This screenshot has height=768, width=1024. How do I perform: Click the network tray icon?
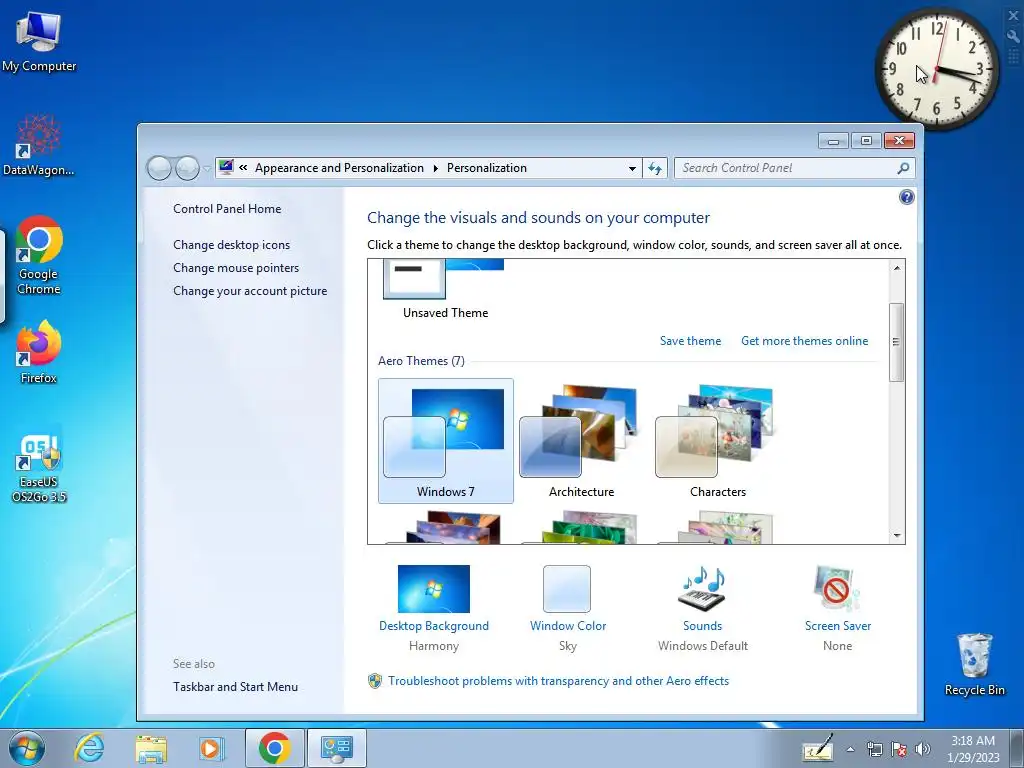coord(874,750)
